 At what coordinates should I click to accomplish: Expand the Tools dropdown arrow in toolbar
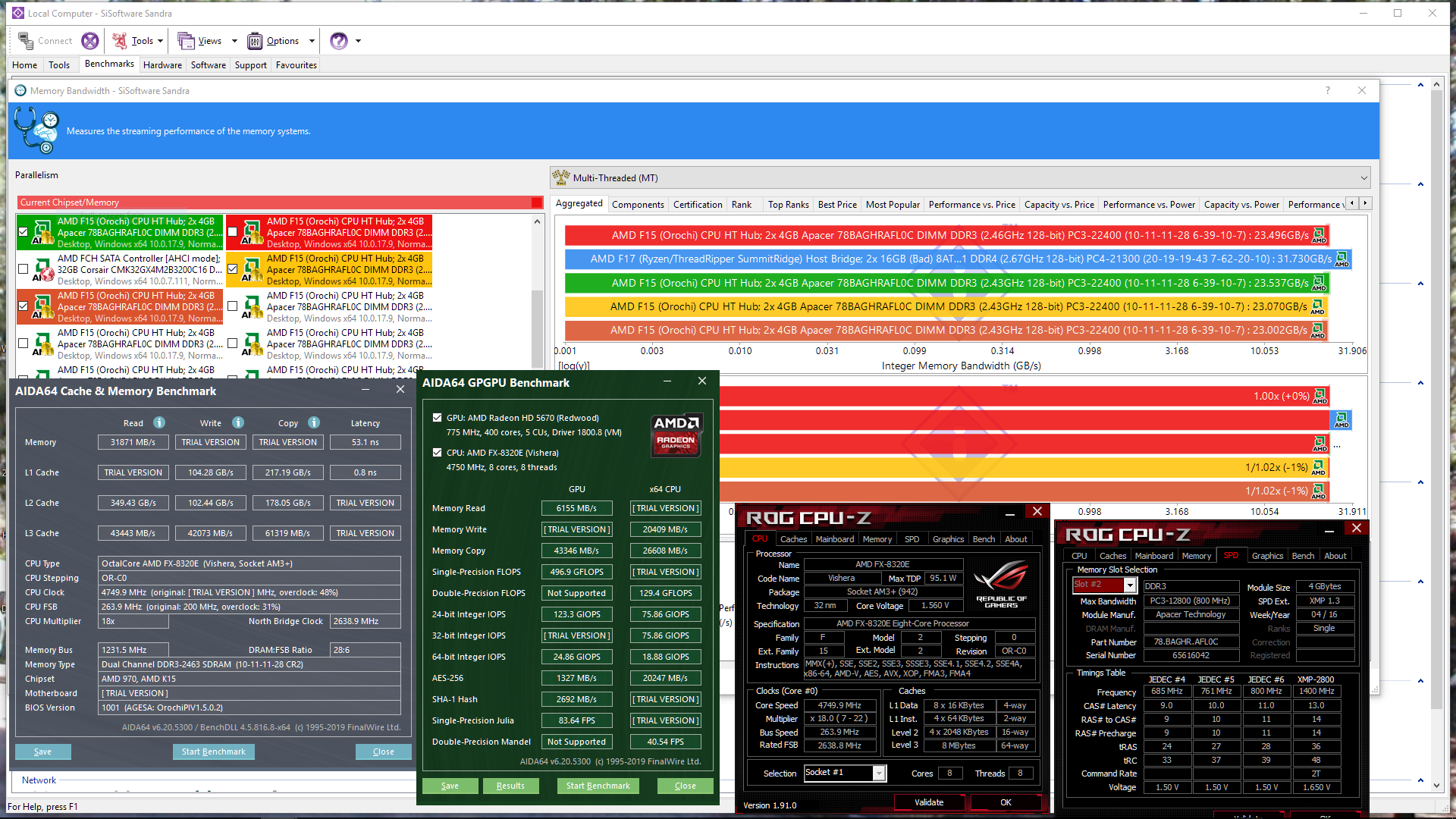[160, 41]
